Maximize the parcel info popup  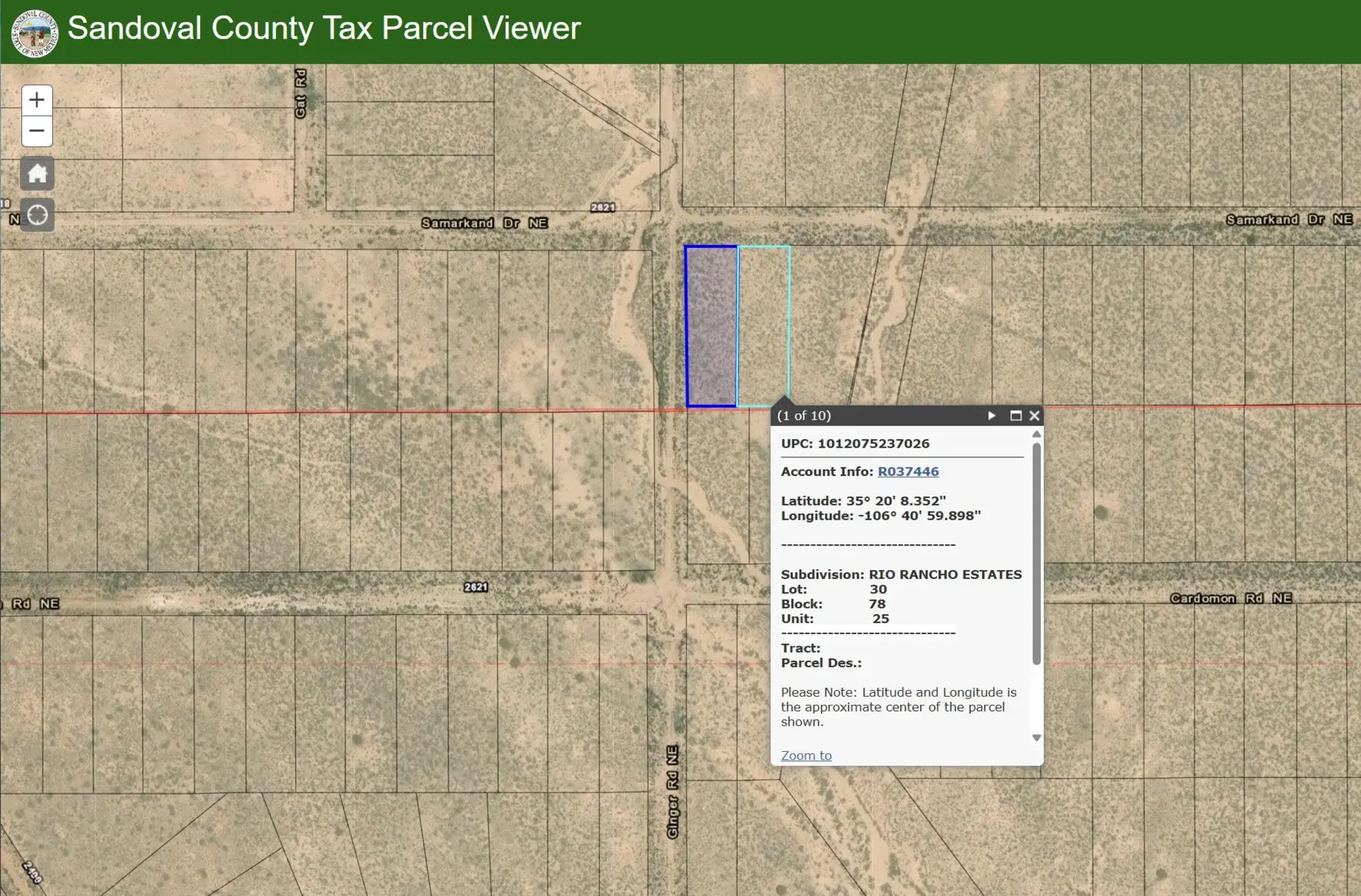click(1015, 416)
